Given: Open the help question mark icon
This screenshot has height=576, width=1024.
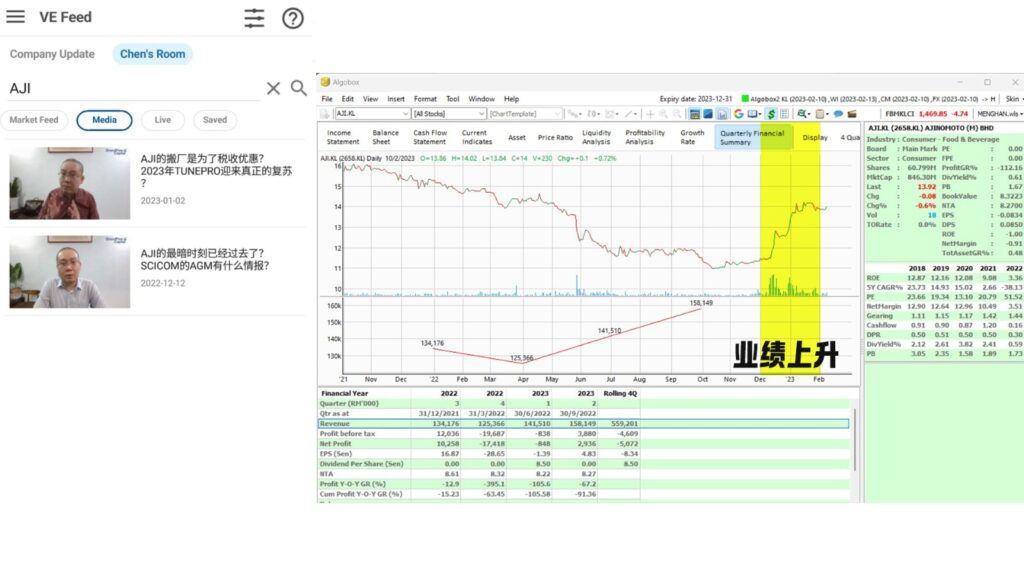Looking at the screenshot, I should (x=293, y=18).
